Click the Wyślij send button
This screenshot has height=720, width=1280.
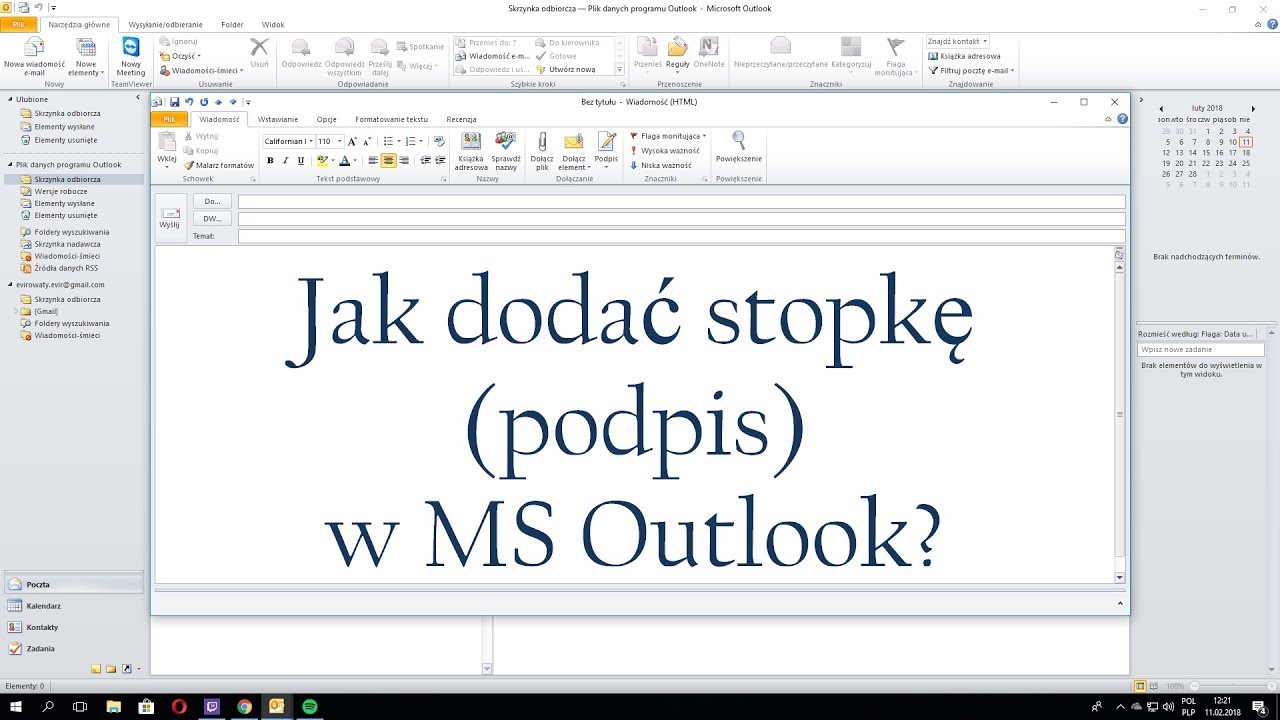pos(170,218)
